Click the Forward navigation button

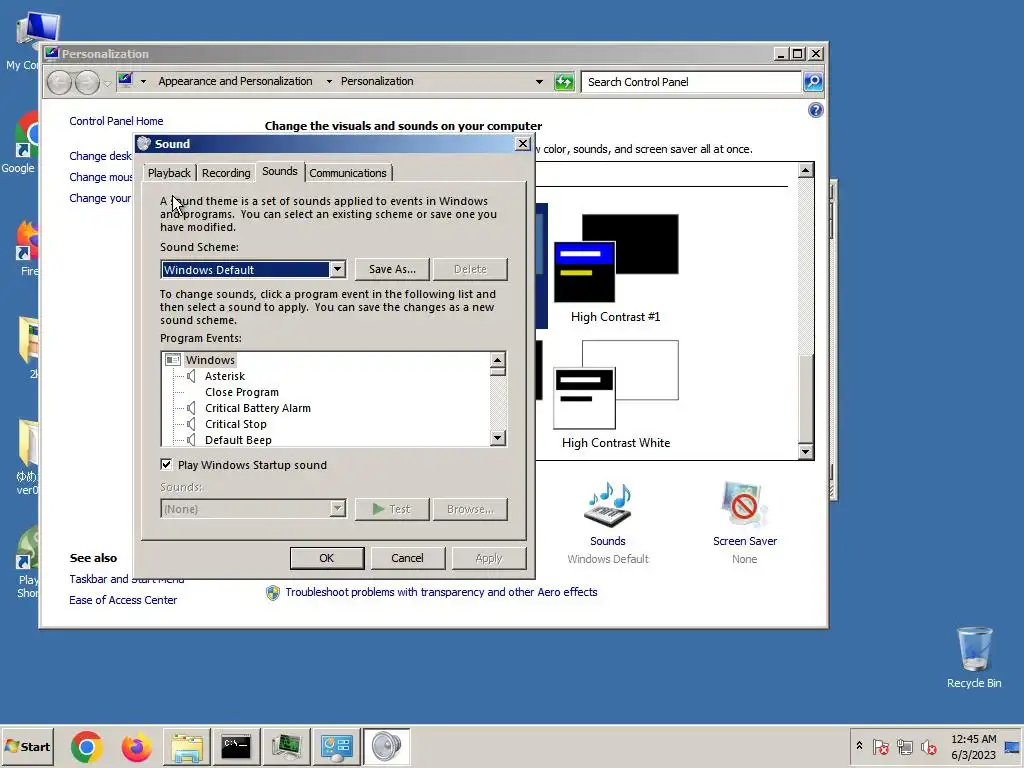coord(87,82)
